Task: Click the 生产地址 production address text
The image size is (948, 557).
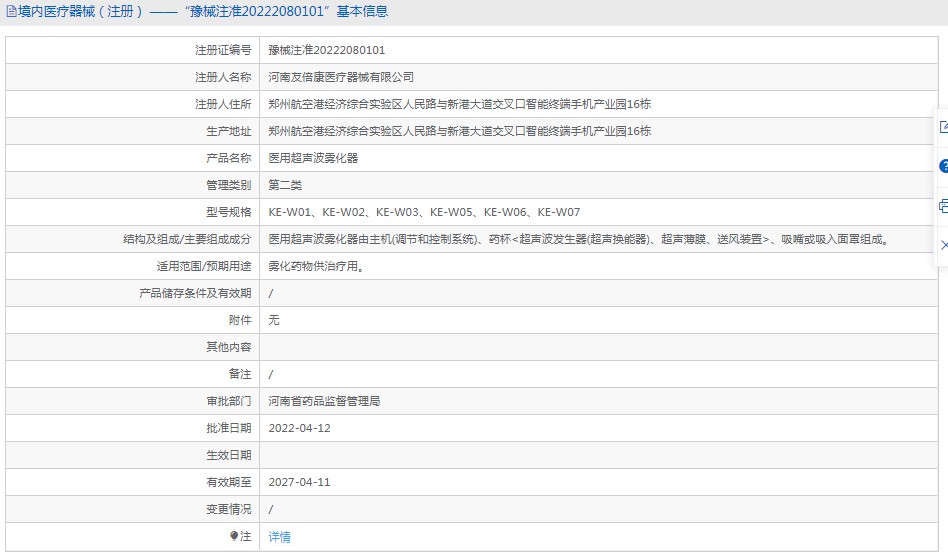Action: [460, 131]
